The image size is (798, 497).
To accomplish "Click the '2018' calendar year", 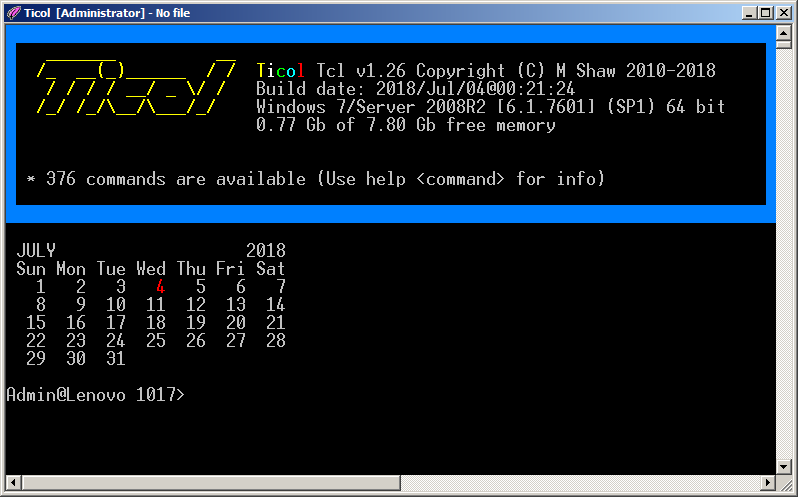I will (266, 251).
